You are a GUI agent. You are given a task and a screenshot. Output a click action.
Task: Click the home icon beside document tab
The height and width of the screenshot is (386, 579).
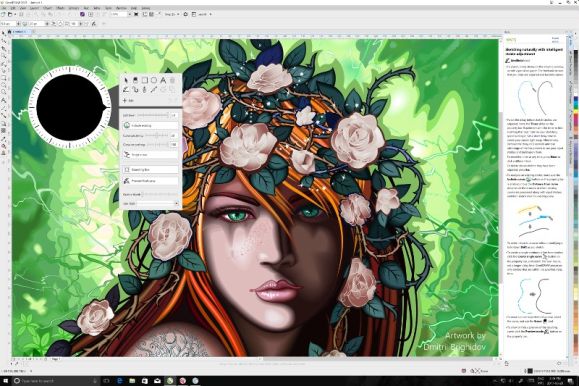click(x=10, y=32)
